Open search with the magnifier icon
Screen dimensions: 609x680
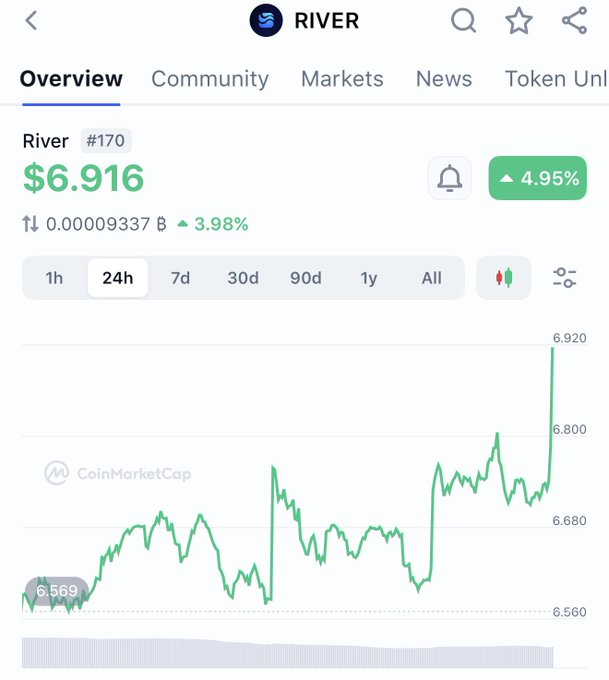point(463,21)
